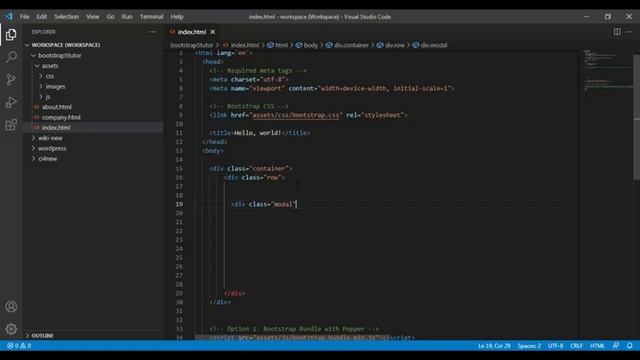Open the Run menu
This screenshot has height=360, width=640.
pos(127,17)
